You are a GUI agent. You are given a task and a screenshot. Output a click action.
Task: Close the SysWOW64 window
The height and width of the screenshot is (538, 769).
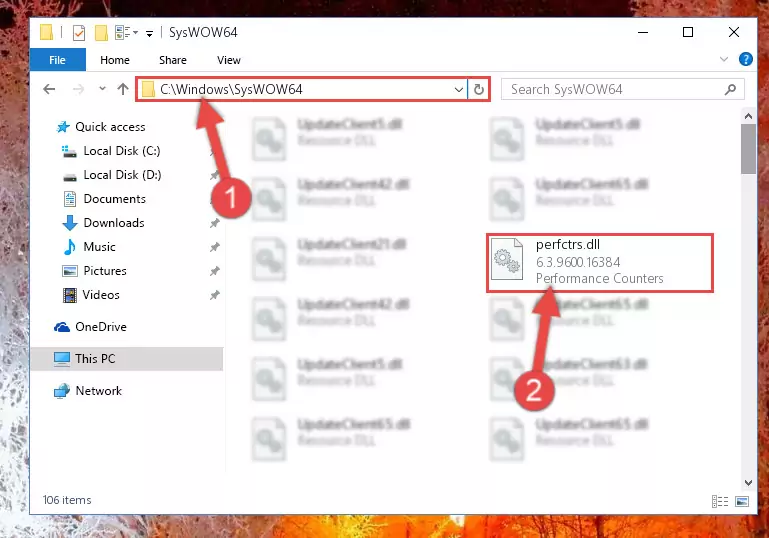point(734,32)
